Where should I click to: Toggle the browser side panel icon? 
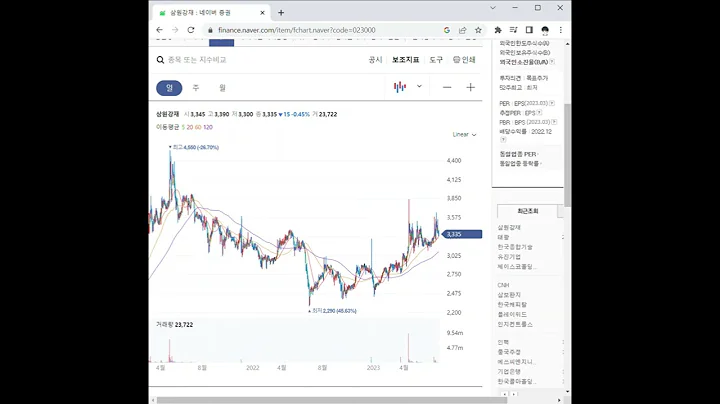point(529,30)
